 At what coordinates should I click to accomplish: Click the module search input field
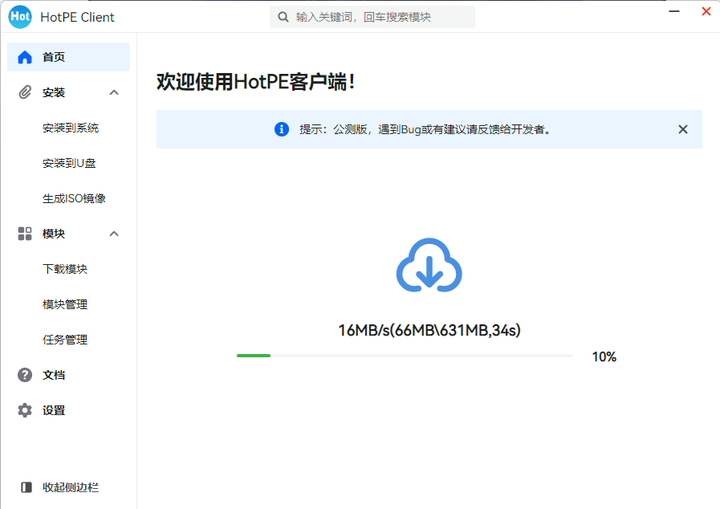[372, 17]
